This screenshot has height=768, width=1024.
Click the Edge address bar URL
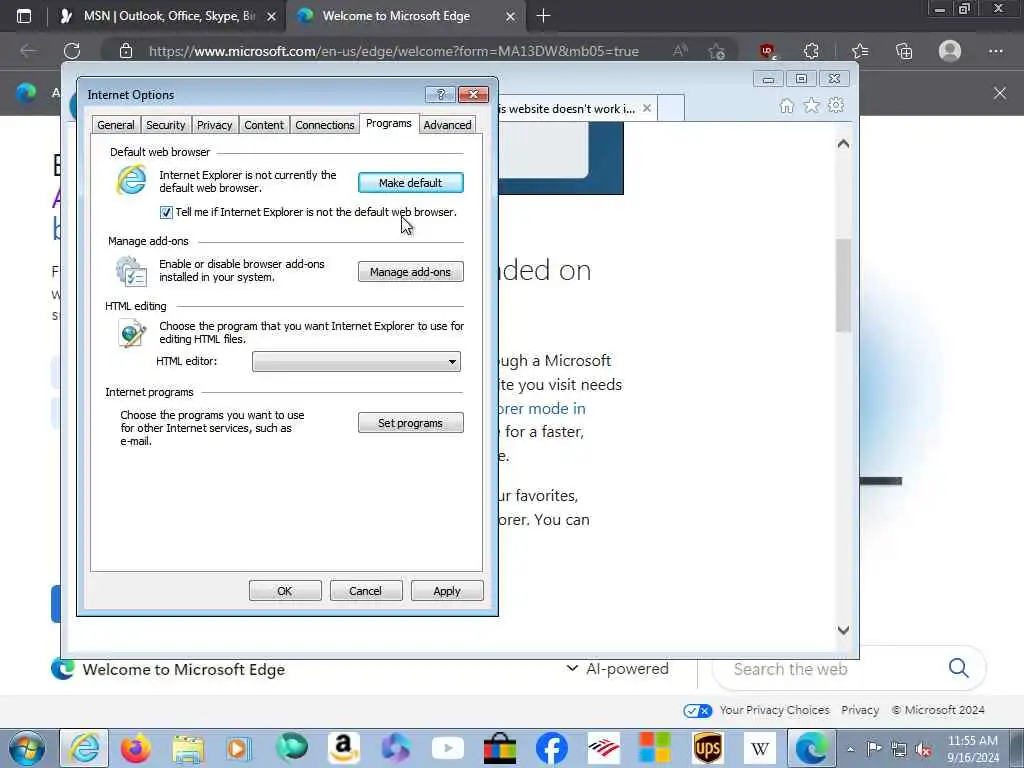[x=394, y=51]
